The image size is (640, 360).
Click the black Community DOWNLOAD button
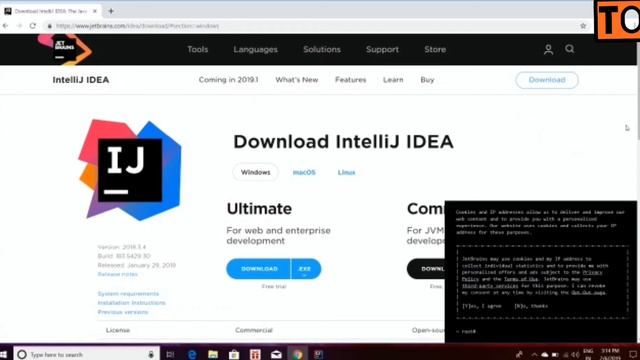[426, 269]
